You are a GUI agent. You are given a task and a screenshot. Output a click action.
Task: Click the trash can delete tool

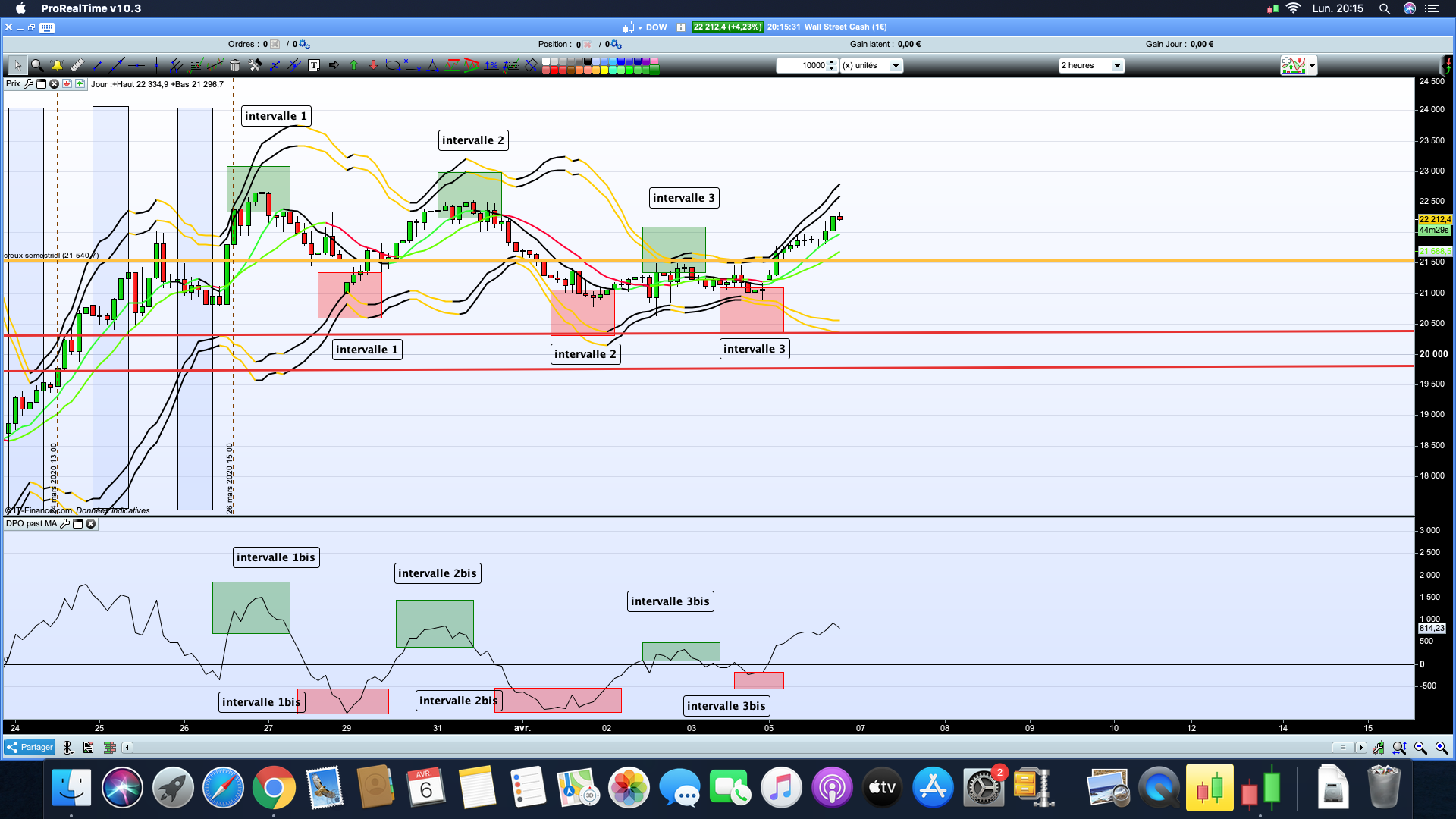point(235,66)
